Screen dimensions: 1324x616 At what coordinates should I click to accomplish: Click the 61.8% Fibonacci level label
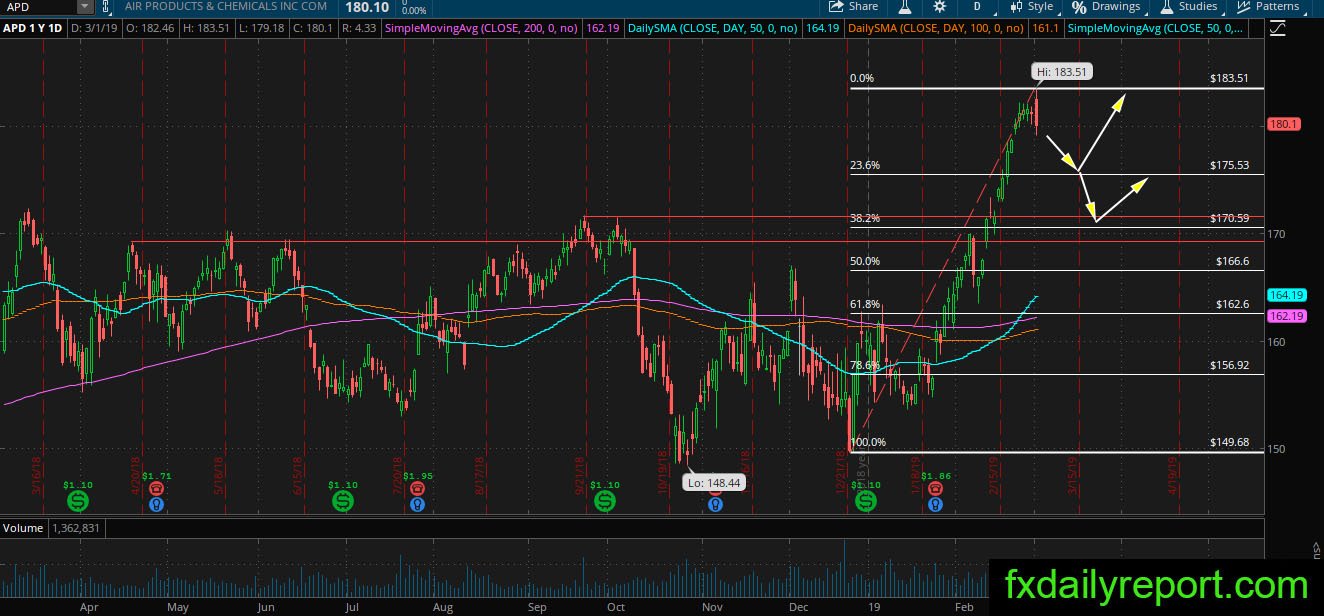click(864, 304)
